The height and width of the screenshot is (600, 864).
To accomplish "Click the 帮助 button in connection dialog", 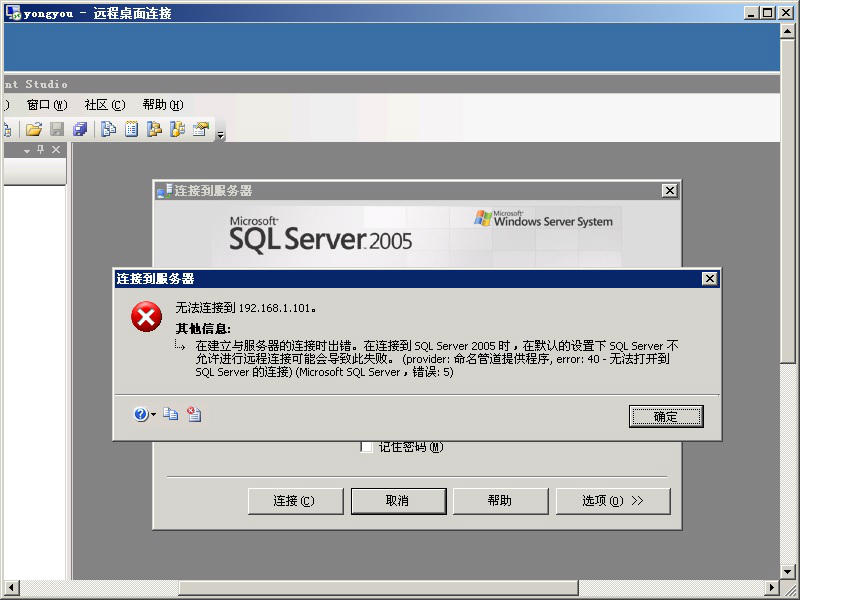I will click(500, 501).
